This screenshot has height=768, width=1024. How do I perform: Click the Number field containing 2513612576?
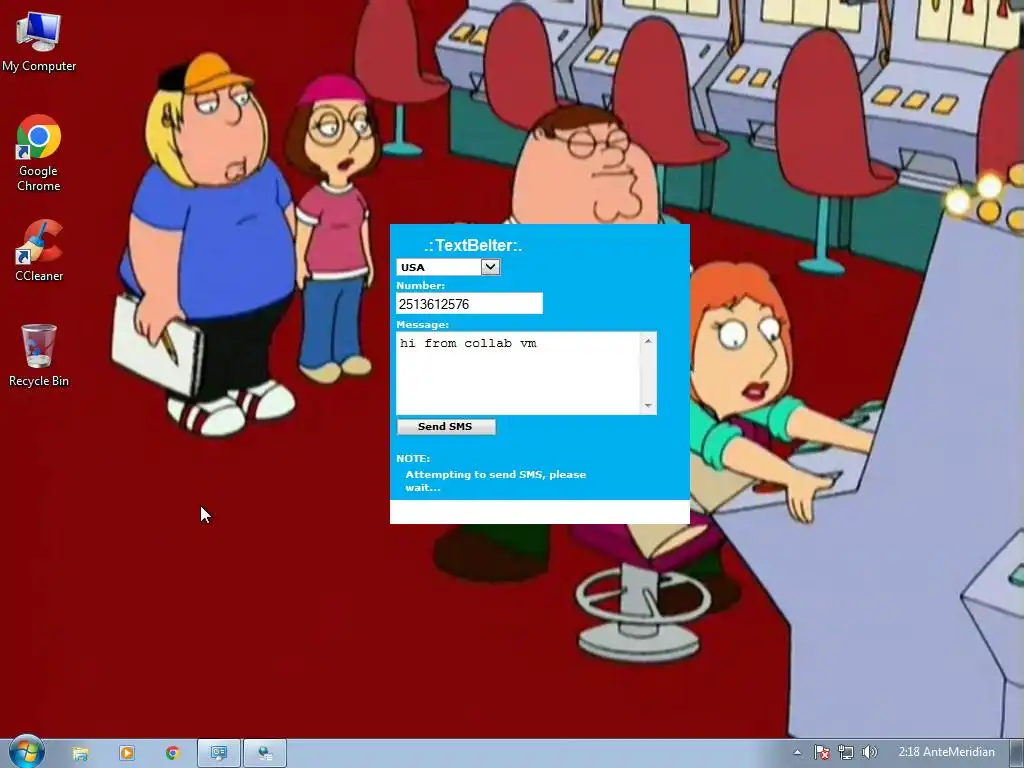click(x=469, y=304)
